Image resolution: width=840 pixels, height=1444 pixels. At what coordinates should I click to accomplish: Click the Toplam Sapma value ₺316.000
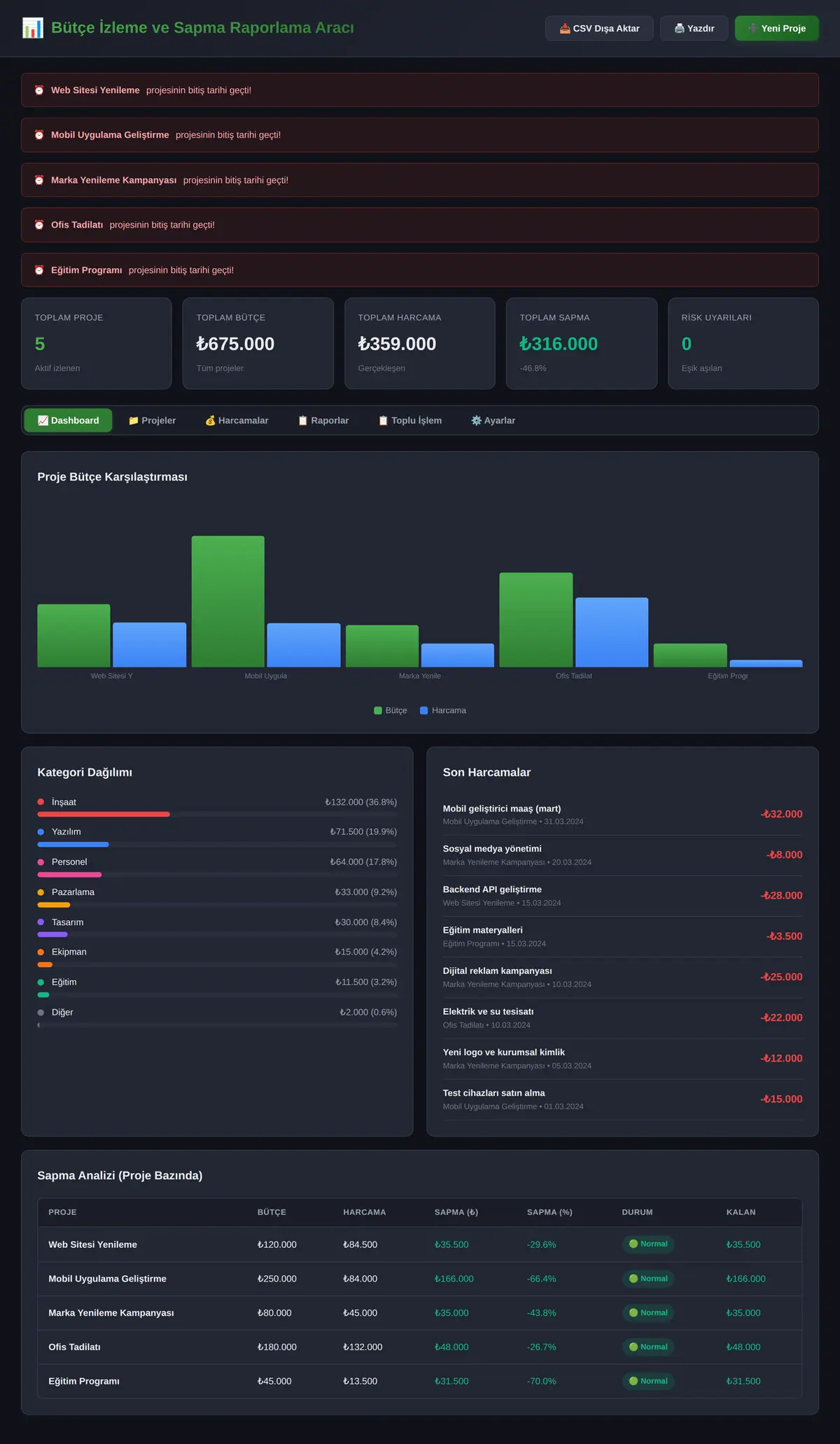click(x=559, y=344)
